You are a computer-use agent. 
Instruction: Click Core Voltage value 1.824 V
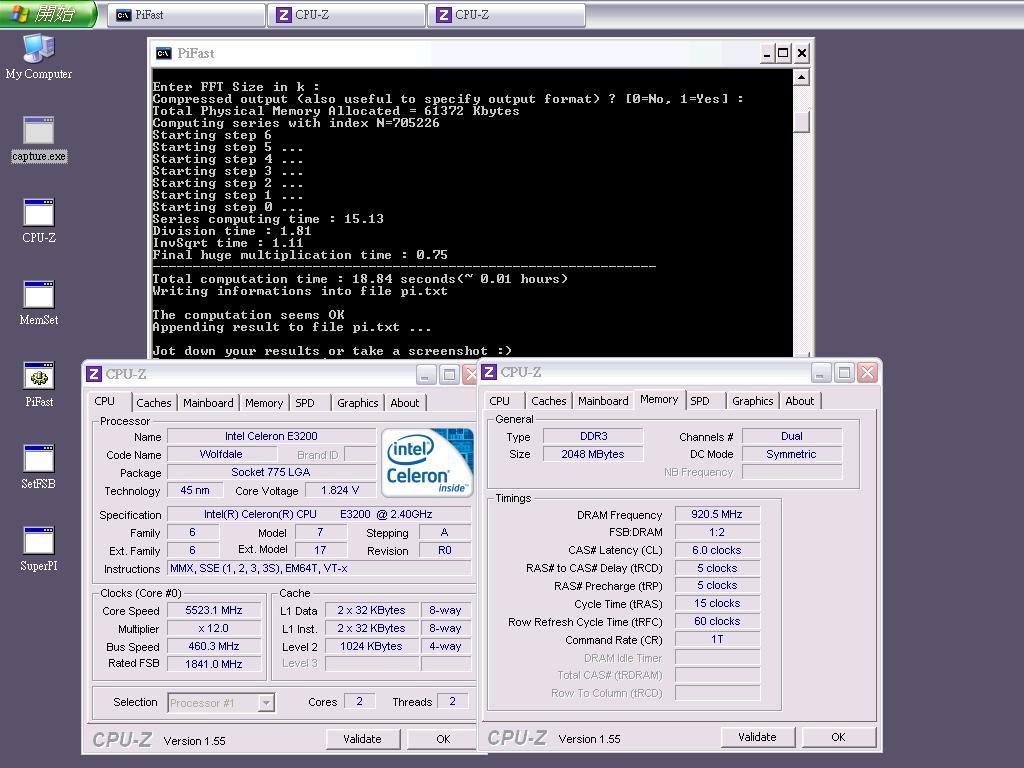point(340,490)
